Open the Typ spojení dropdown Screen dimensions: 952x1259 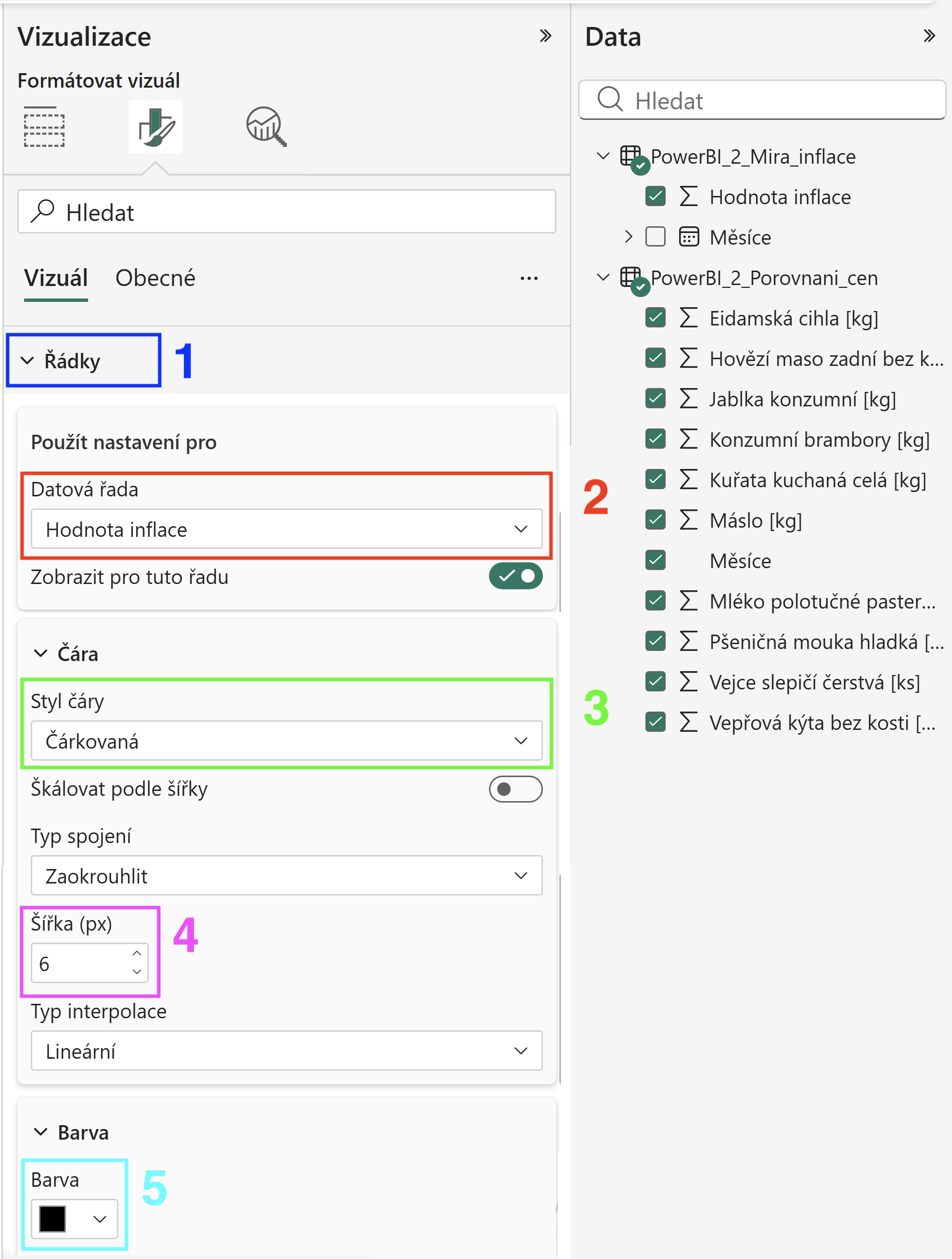pos(286,875)
